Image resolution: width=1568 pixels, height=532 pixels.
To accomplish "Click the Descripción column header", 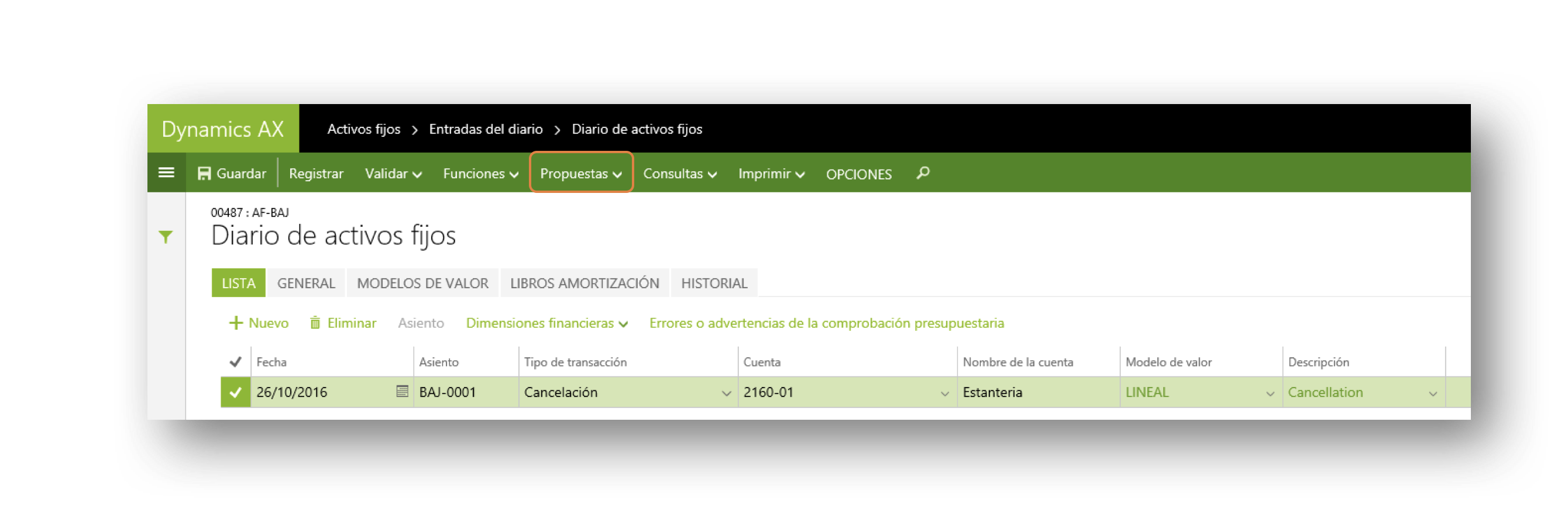I will point(1318,362).
